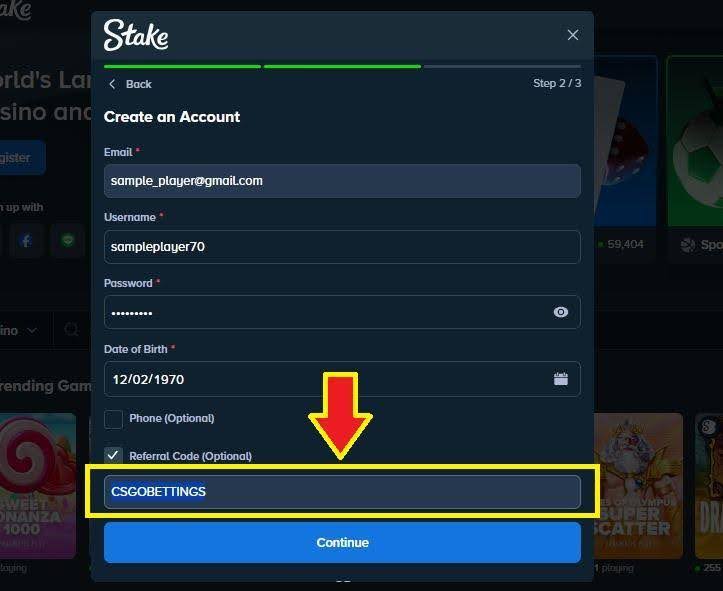Click the back chevron arrow icon

pyautogui.click(x=112, y=84)
